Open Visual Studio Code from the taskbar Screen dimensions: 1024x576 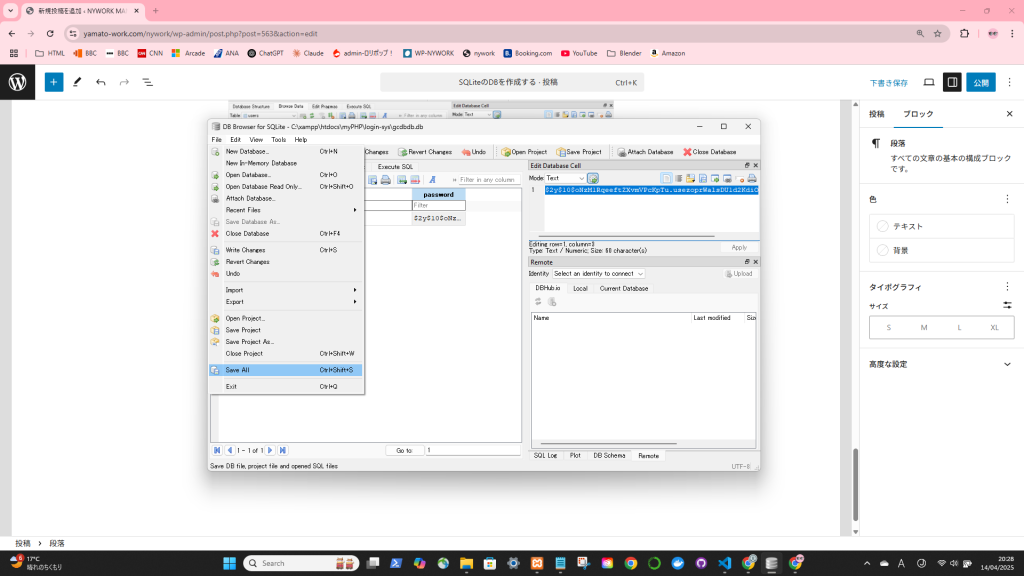[x=724, y=563]
